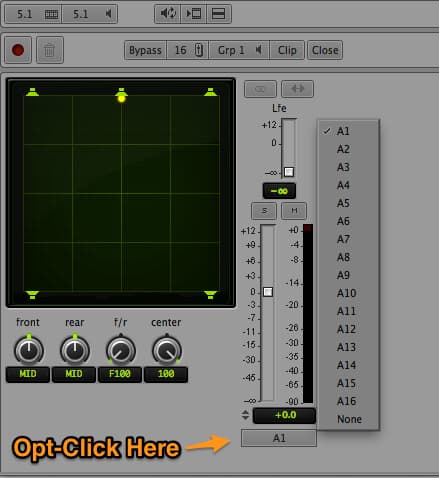Screen dimensions: 439x478
Task: Click the red record automation button
Action: (x=18, y=50)
